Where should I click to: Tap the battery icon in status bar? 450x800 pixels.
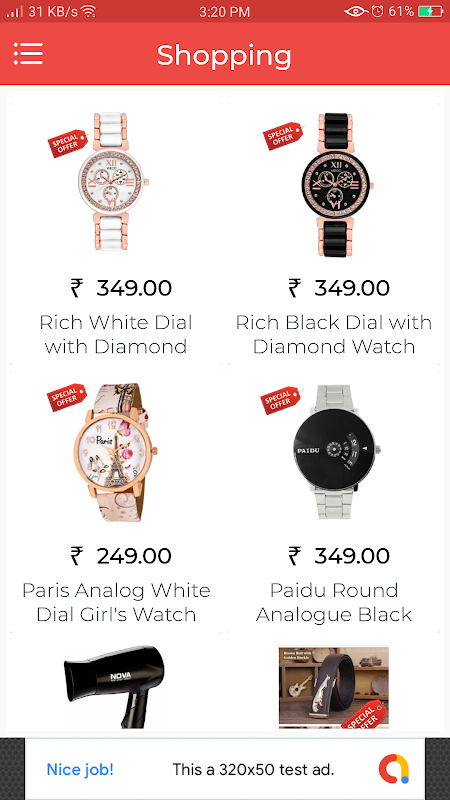(430, 11)
